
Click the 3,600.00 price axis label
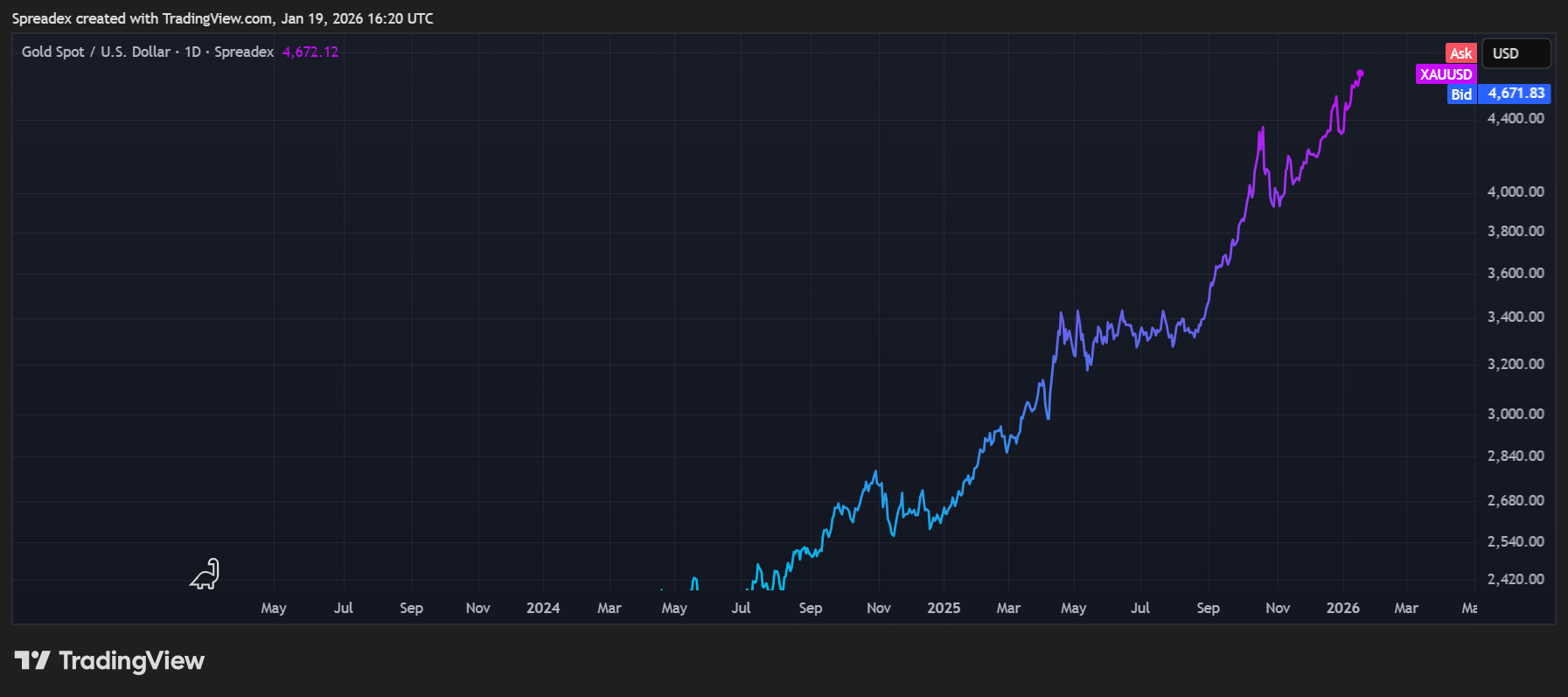tap(1516, 273)
